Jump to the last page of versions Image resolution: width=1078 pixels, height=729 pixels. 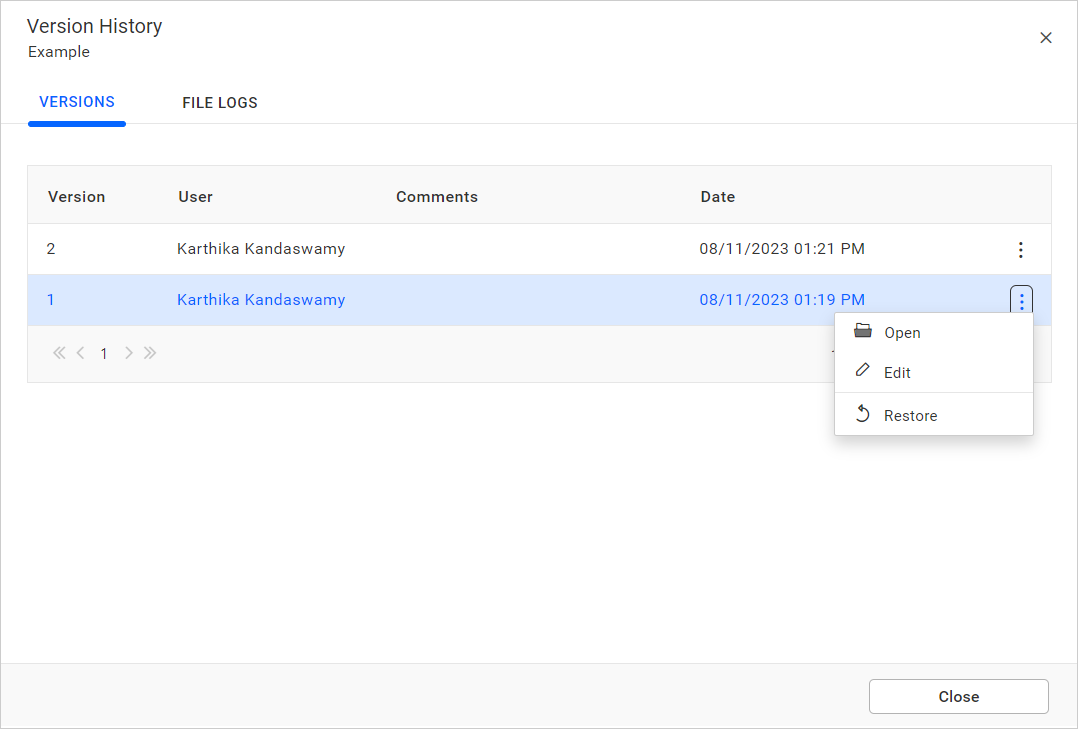150,353
